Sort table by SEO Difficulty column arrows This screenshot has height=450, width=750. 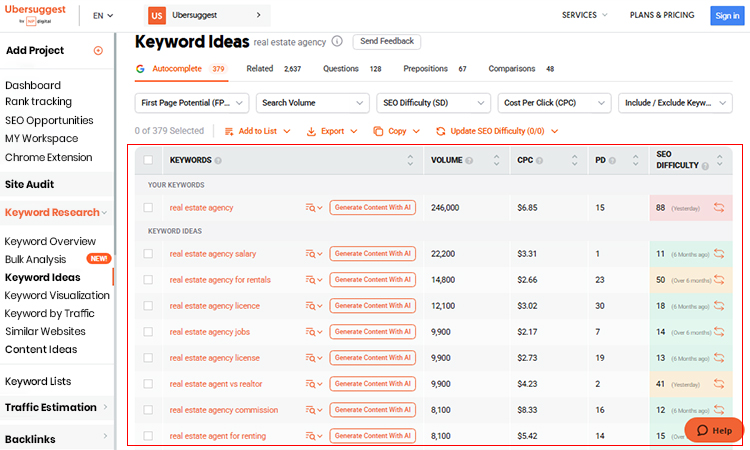[x=720, y=160]
